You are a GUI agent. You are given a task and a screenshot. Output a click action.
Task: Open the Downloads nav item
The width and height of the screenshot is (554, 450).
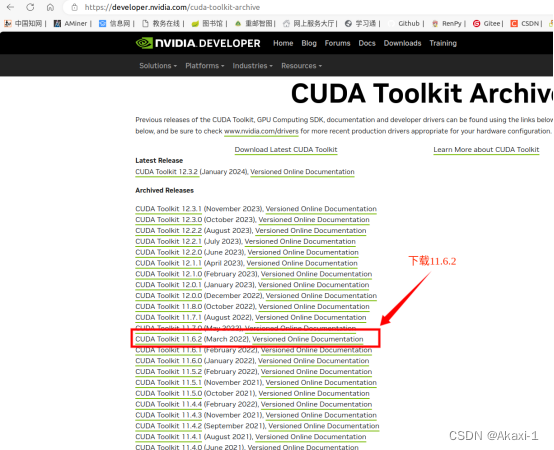(402, 43)
